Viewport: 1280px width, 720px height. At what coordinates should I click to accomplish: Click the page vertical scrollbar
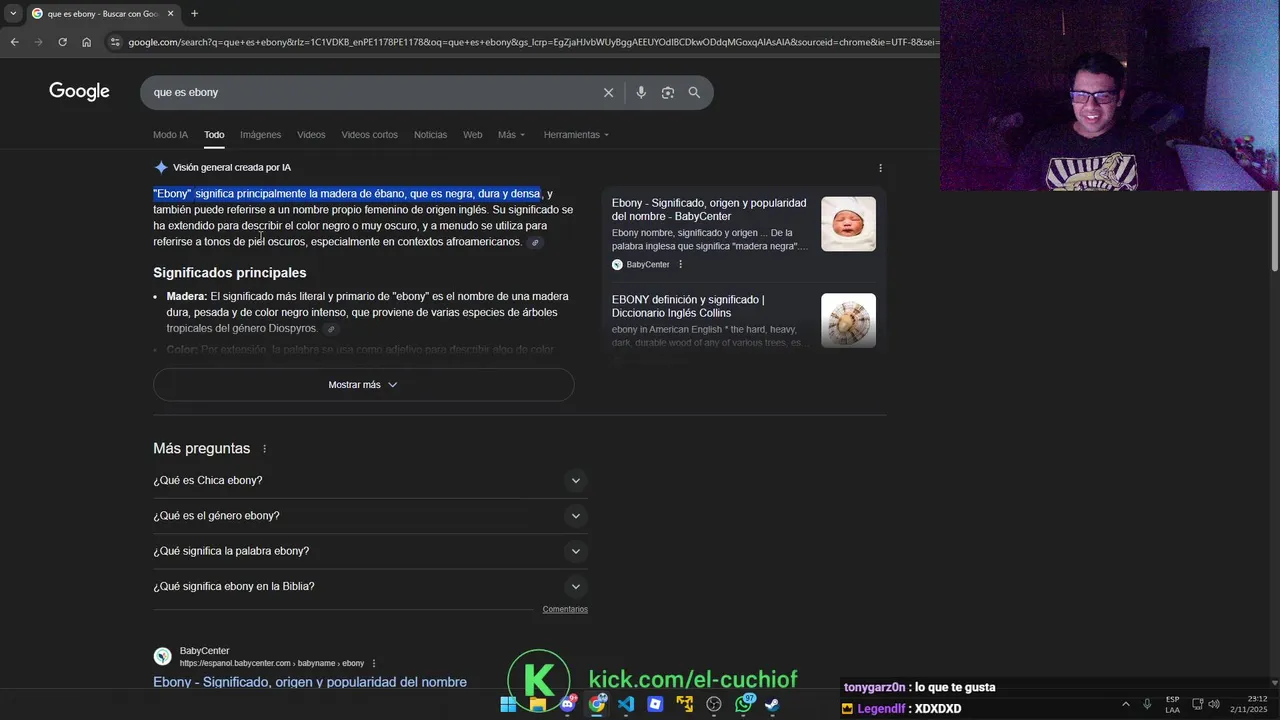[1275, 230]
